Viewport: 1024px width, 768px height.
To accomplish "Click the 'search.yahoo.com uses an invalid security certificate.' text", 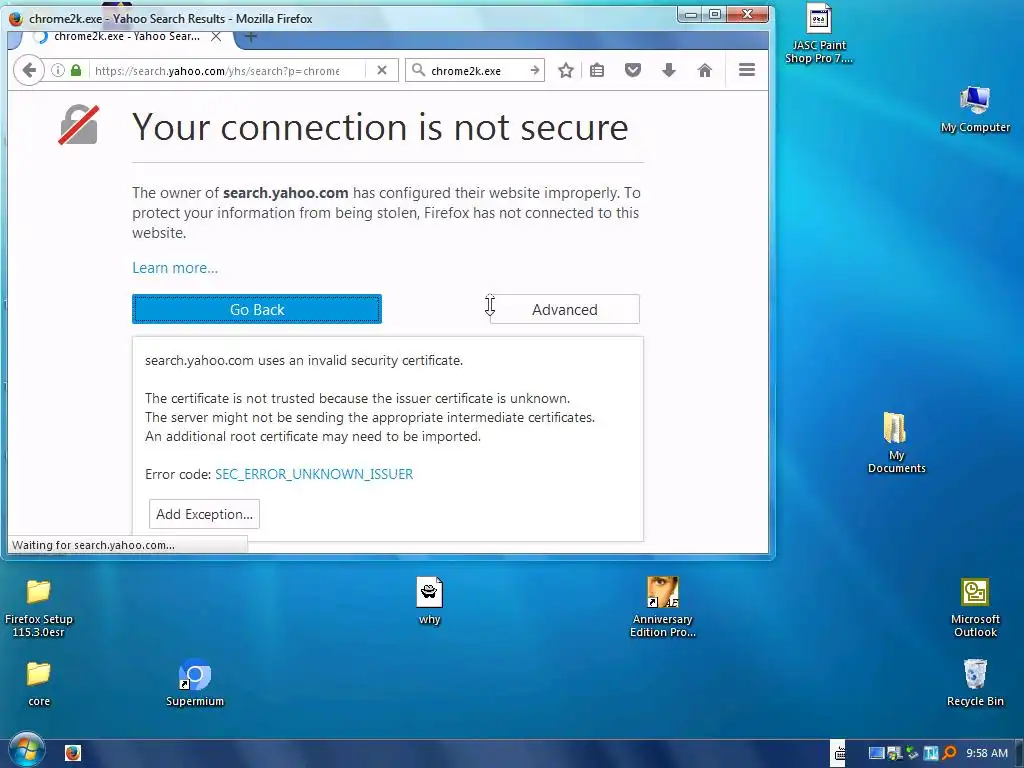I will [304, 360].
